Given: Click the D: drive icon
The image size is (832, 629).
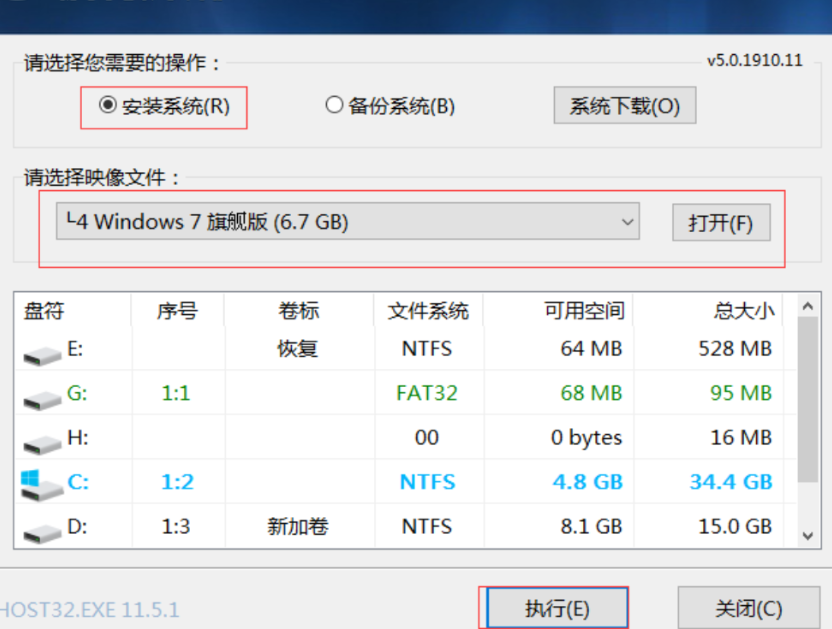Looking at the screenshot, I should (42, 529).
